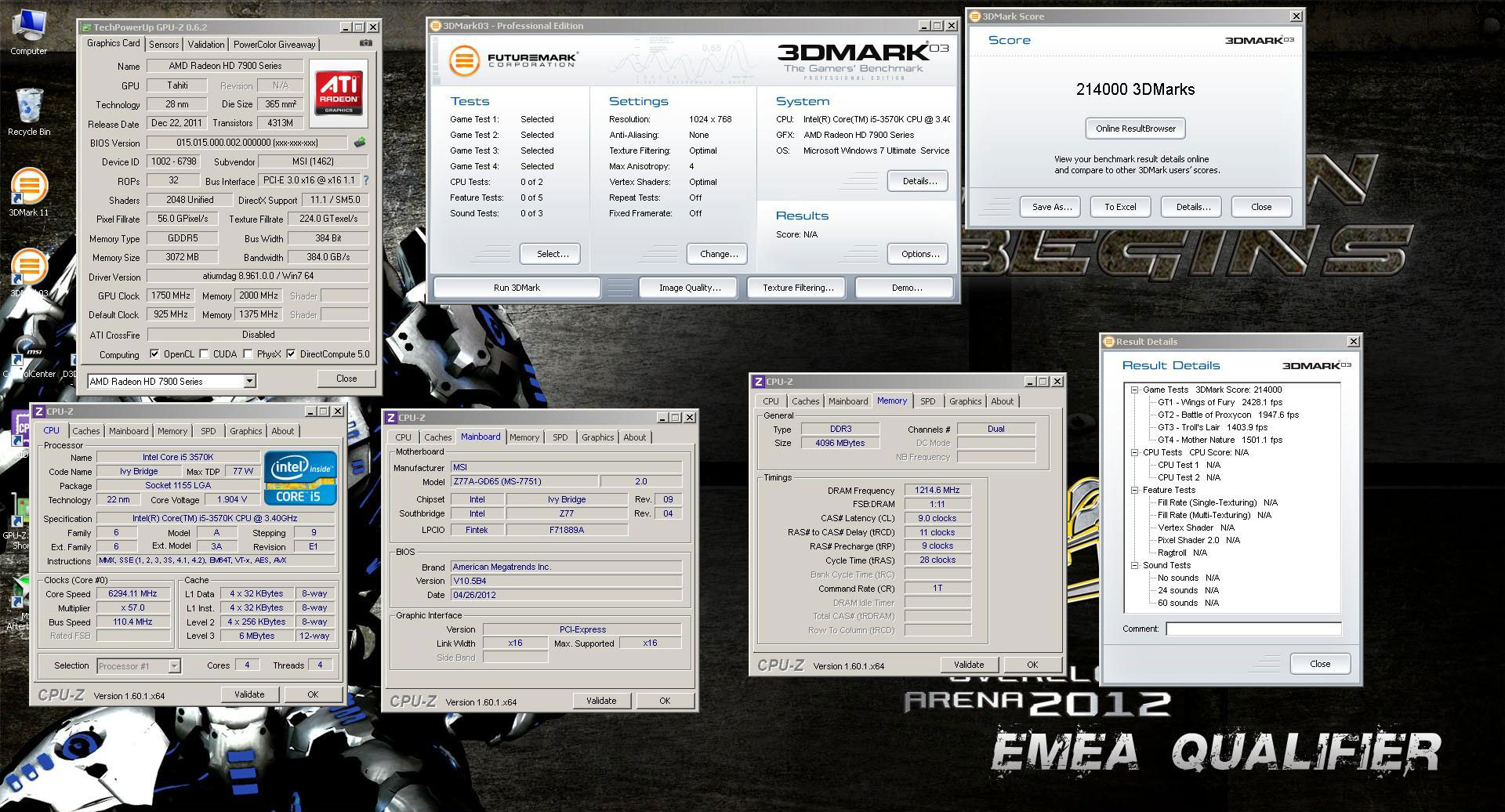Click the GPU-Z screenshot camera icon
This screenshot has width=1505, height=812.
[365, 44]
